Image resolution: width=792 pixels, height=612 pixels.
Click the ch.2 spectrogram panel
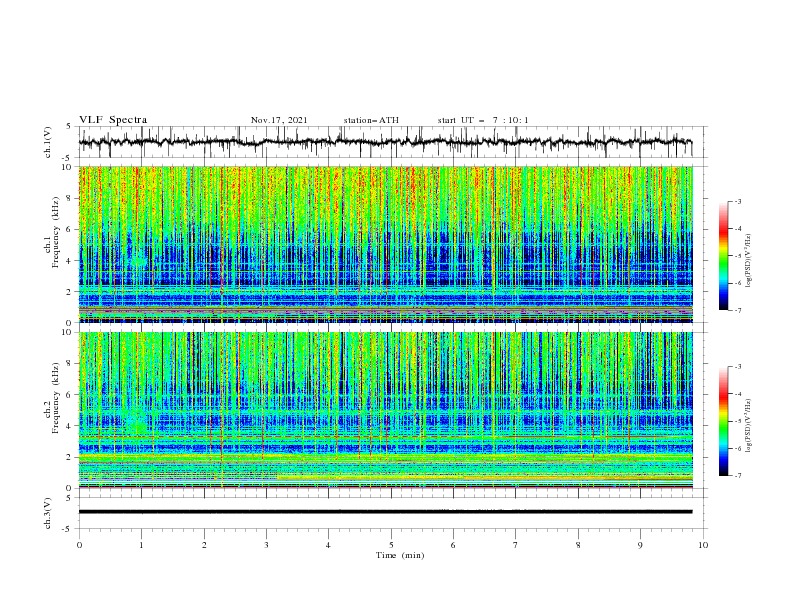pyautogui.click(x=385, y=410)
